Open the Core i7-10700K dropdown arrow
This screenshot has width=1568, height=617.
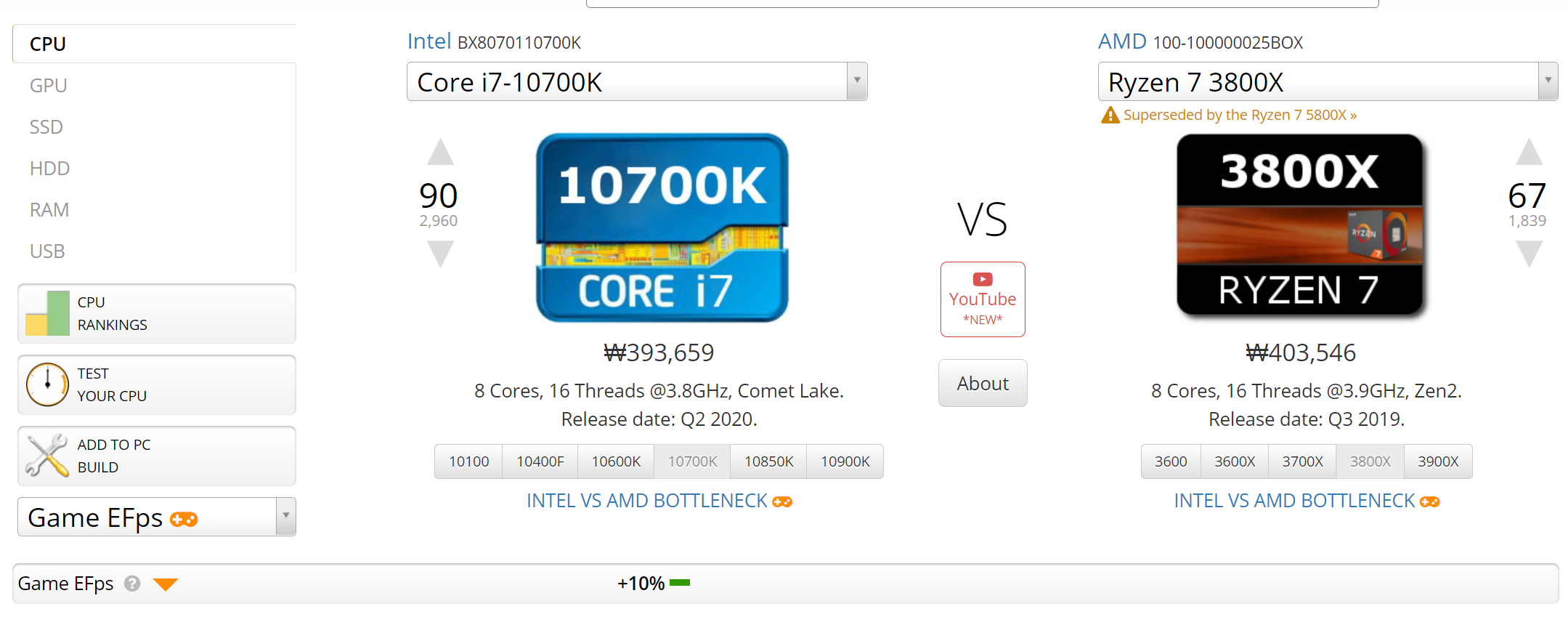coord(857,81)
